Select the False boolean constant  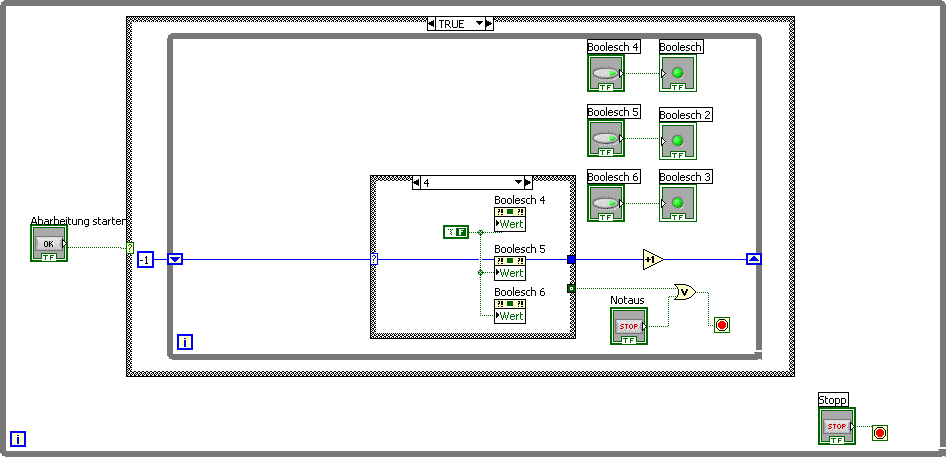click(x=456, y=231)
